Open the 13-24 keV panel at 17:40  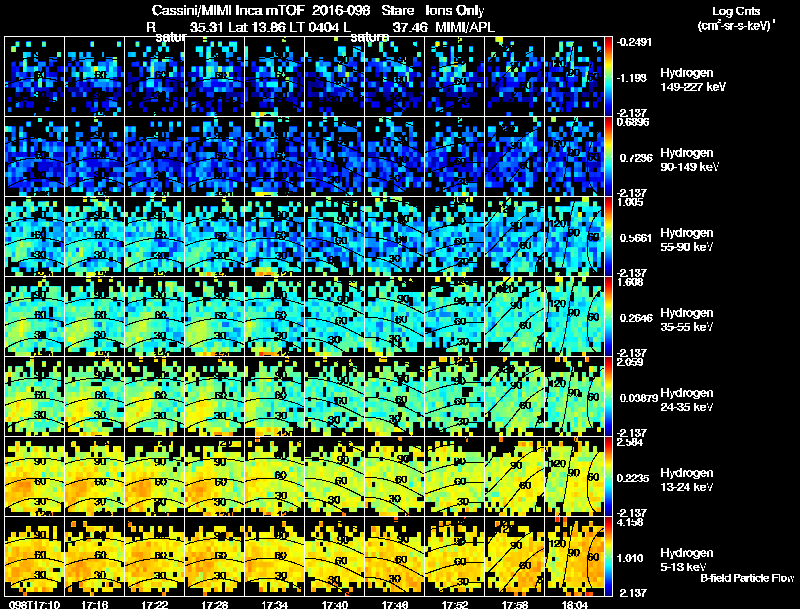tap(335, 477)
